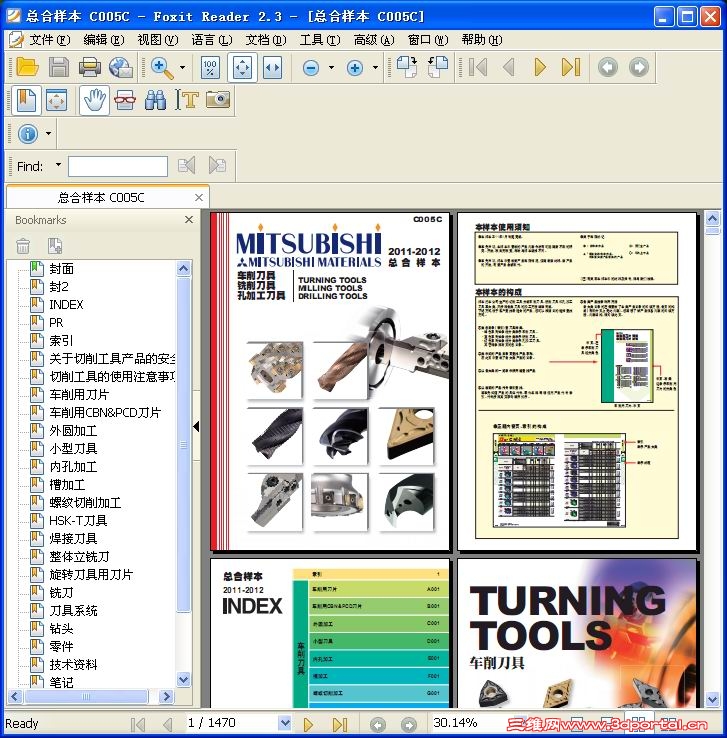Image resolution: width=727 pixels, height=738 pixels.
Task: Jump to 车削用刀片 bookmark
Action: click(79, 394)
